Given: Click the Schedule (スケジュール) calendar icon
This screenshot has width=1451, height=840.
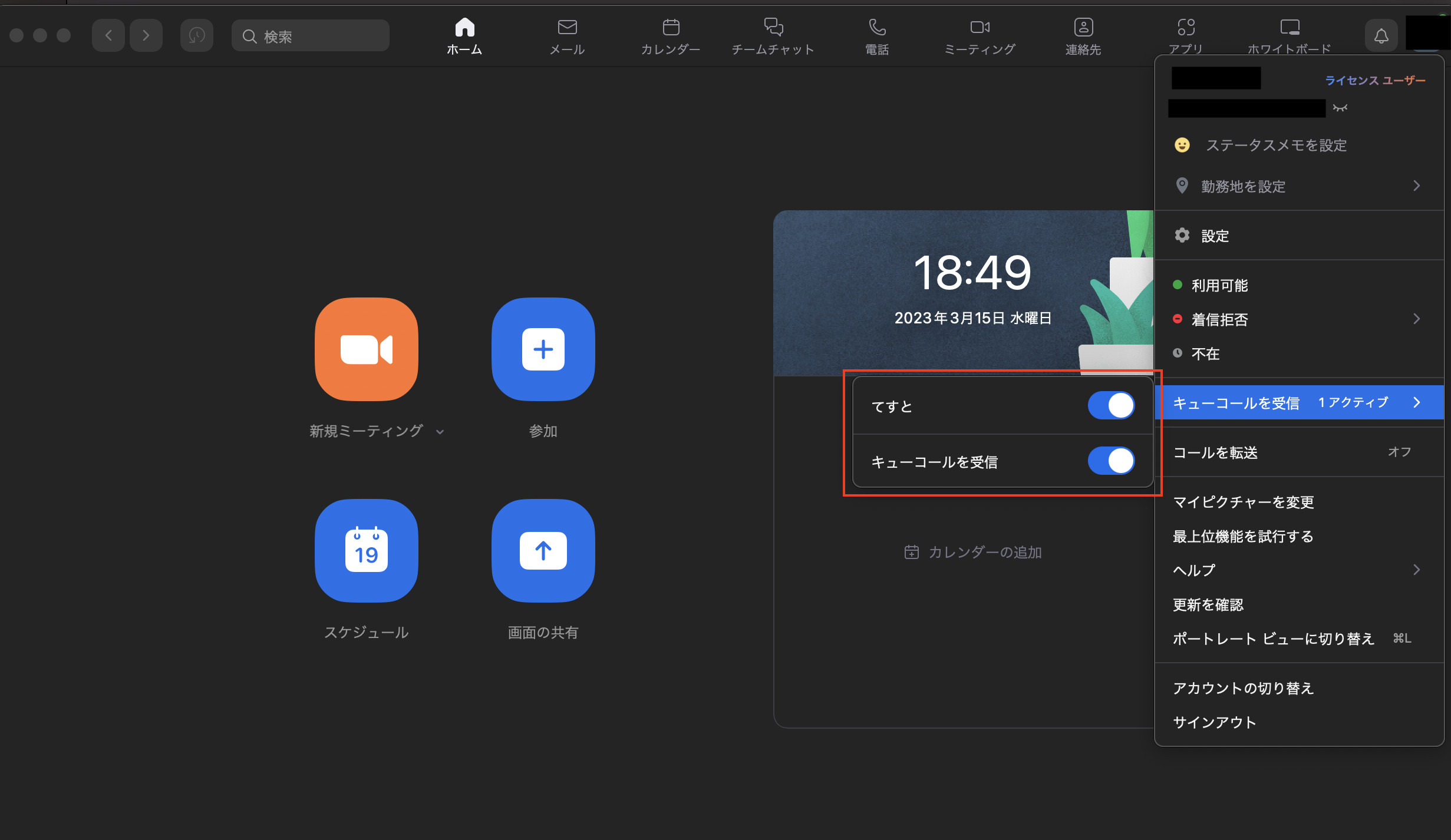Looking at the screenshot, I should 367,551.
